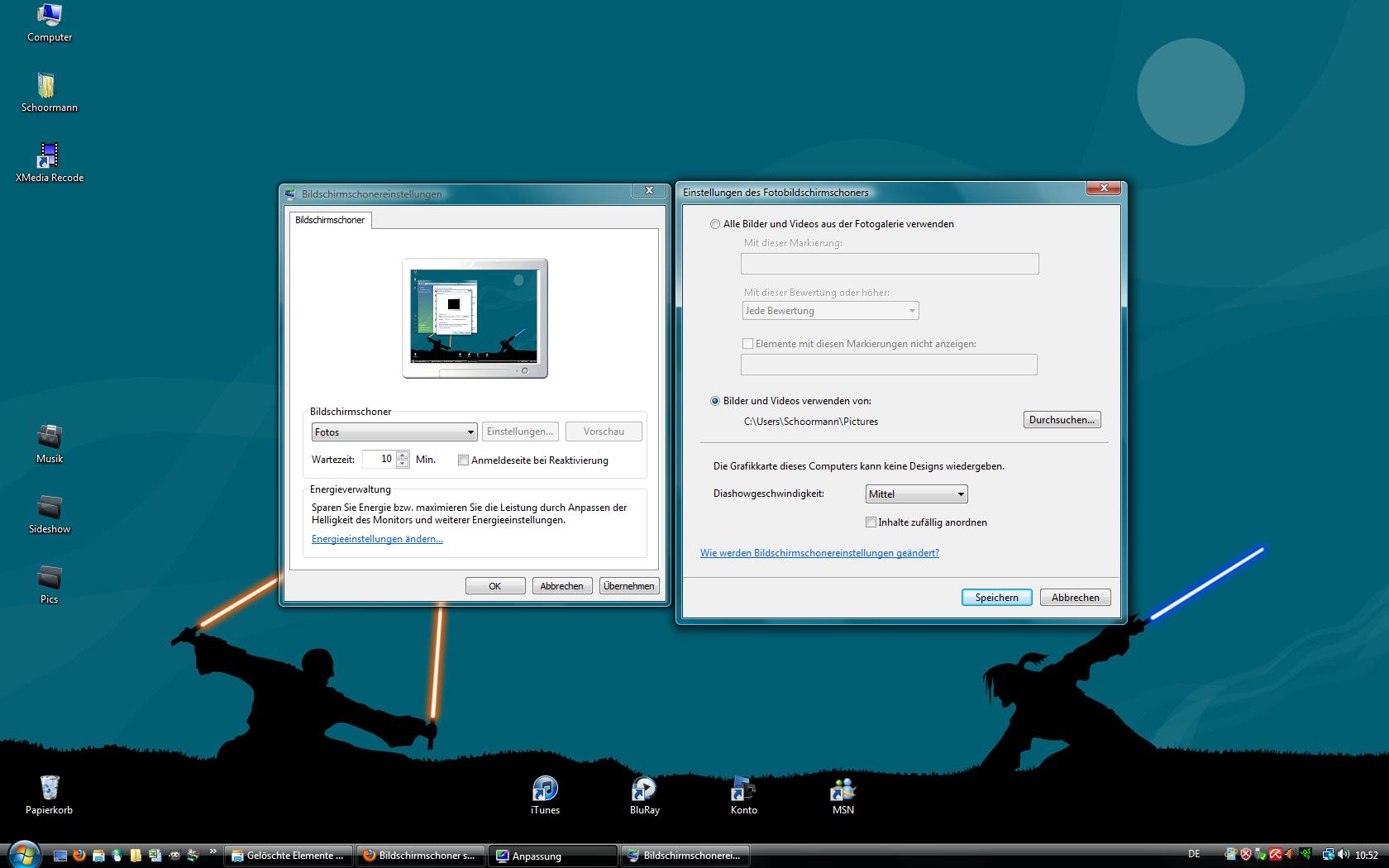This screenshot has width=1389, height=868.
Task: Click Abbrechen in Fotobildschirmschoner dialog
Action: pos(1076,598)
